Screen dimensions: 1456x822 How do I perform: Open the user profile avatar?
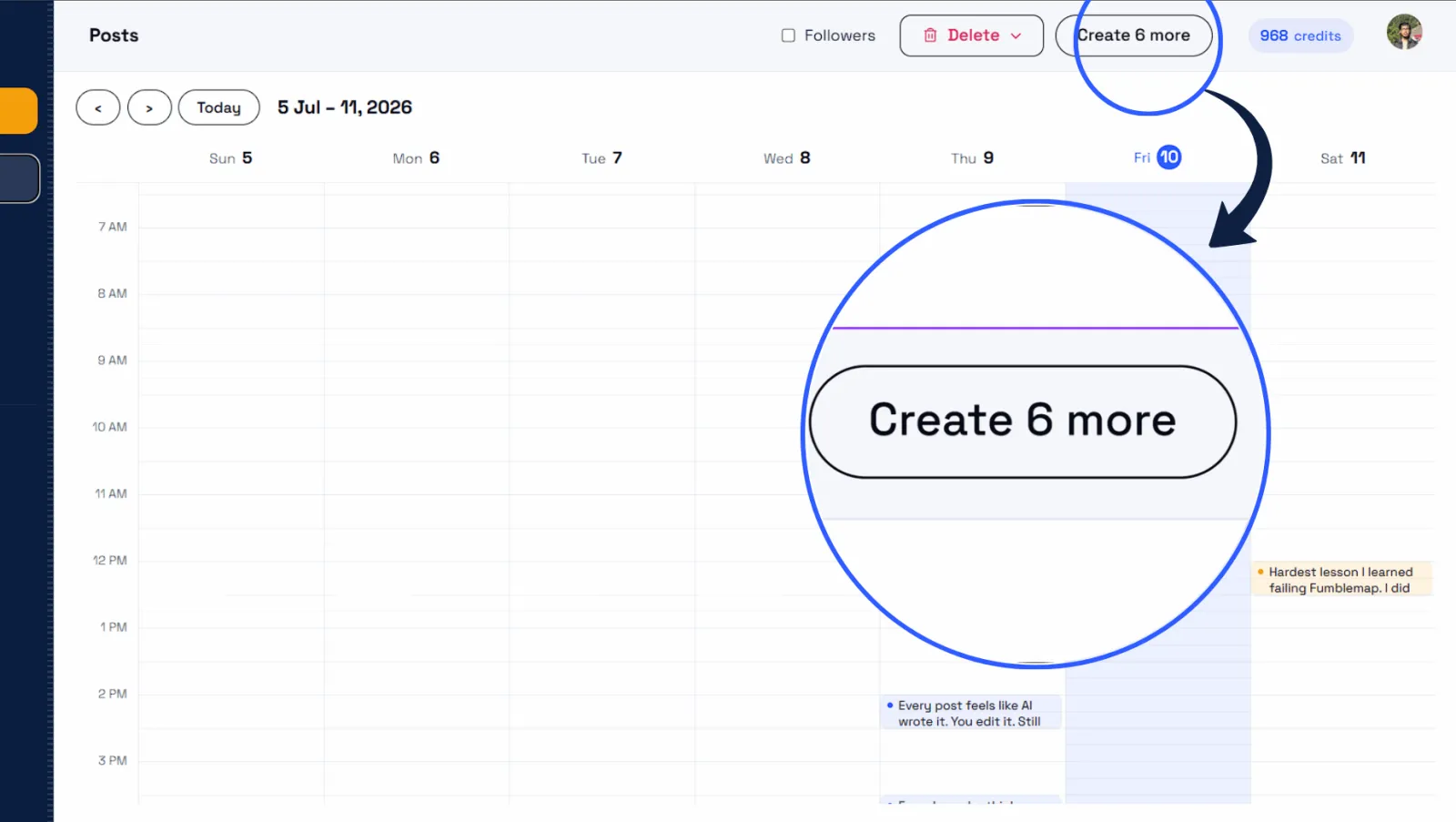click(x=1404, y=32)
